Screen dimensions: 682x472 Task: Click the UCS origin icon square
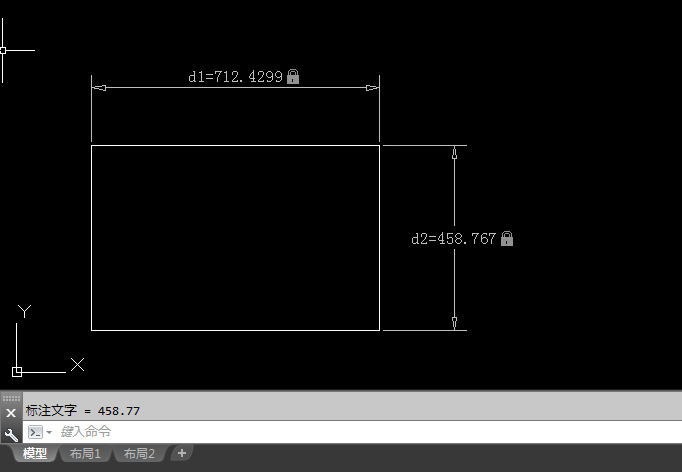[x=17, y=372]
